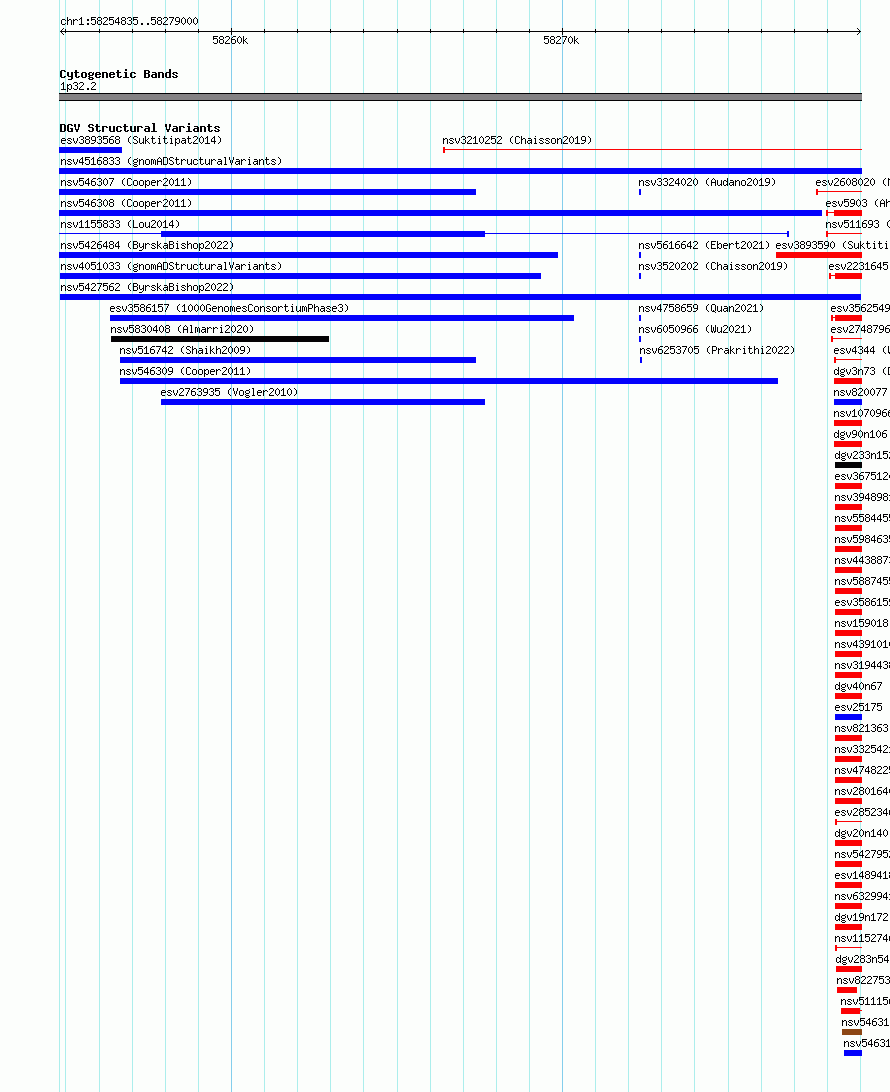The image size is (890, 1092).
Task: Click the DGV Structural Variants track title
Action: [139, 128]
